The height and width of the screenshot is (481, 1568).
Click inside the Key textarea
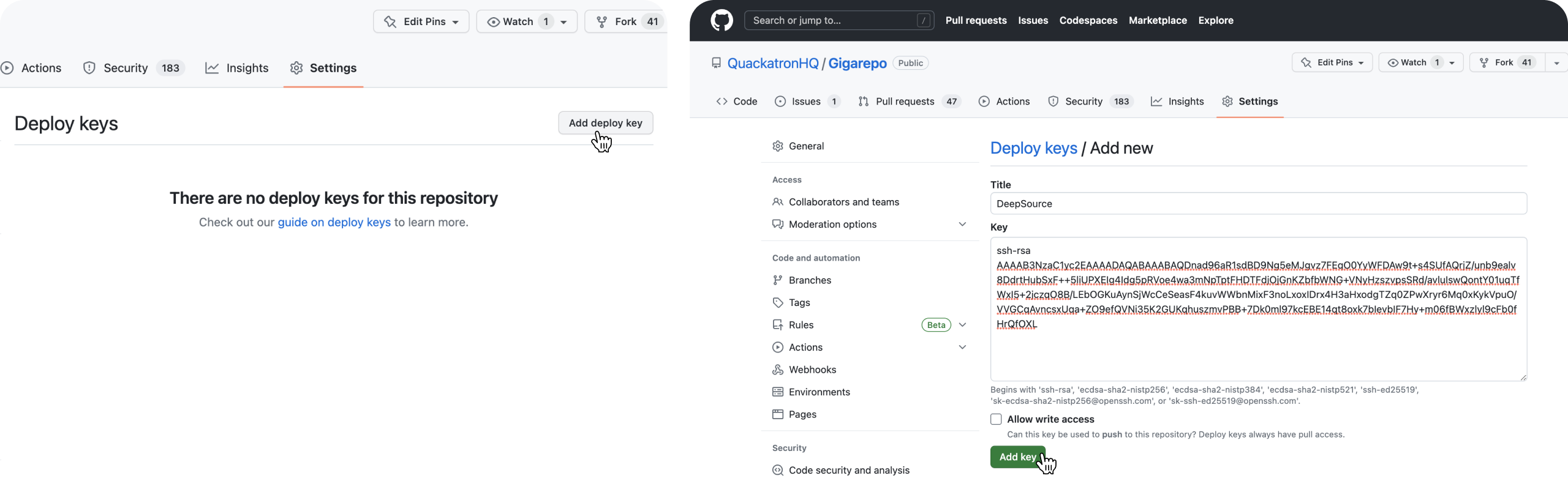(1258, 309)
